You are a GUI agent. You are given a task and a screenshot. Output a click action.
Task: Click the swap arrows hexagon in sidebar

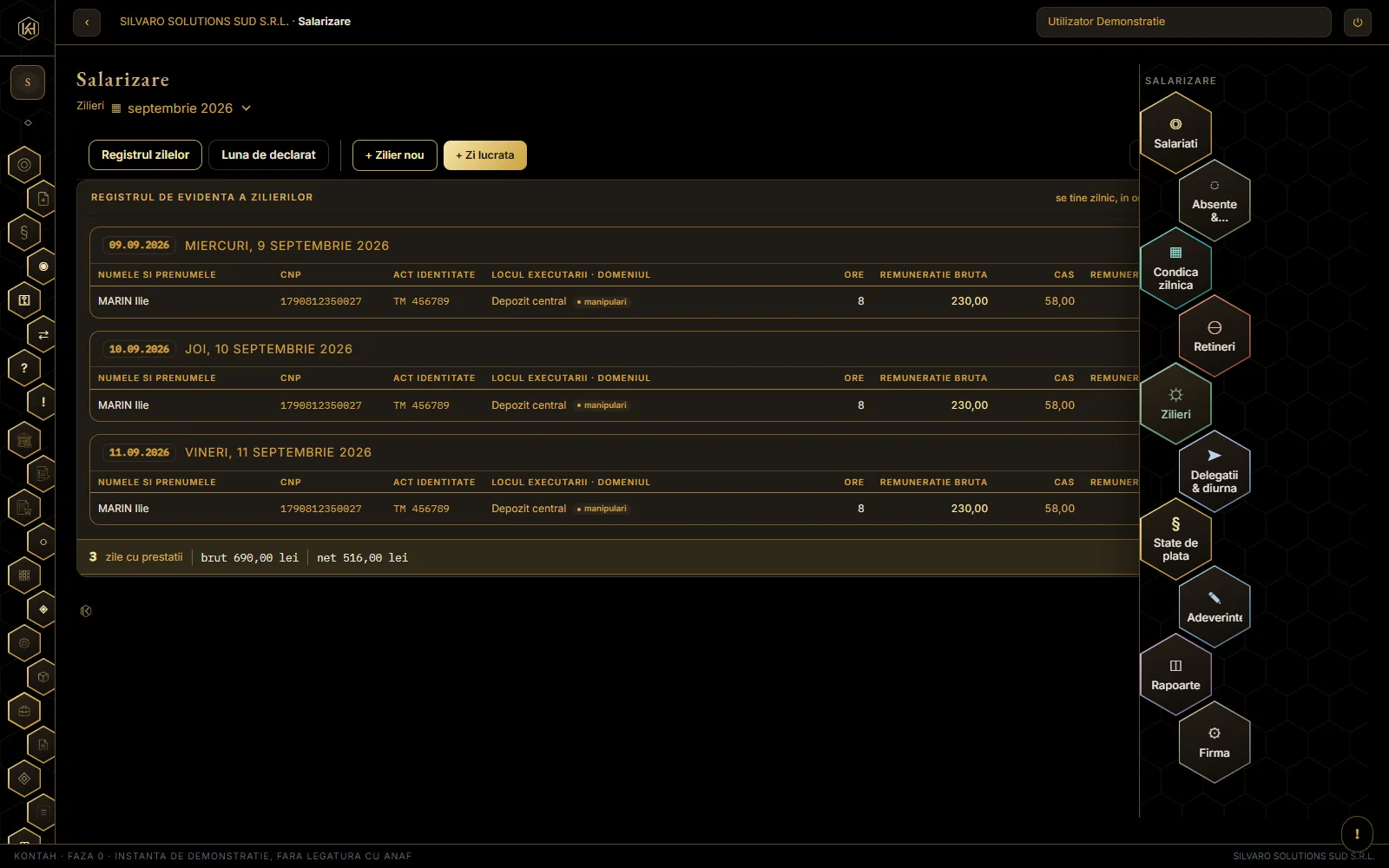click(x=43, y=334)
